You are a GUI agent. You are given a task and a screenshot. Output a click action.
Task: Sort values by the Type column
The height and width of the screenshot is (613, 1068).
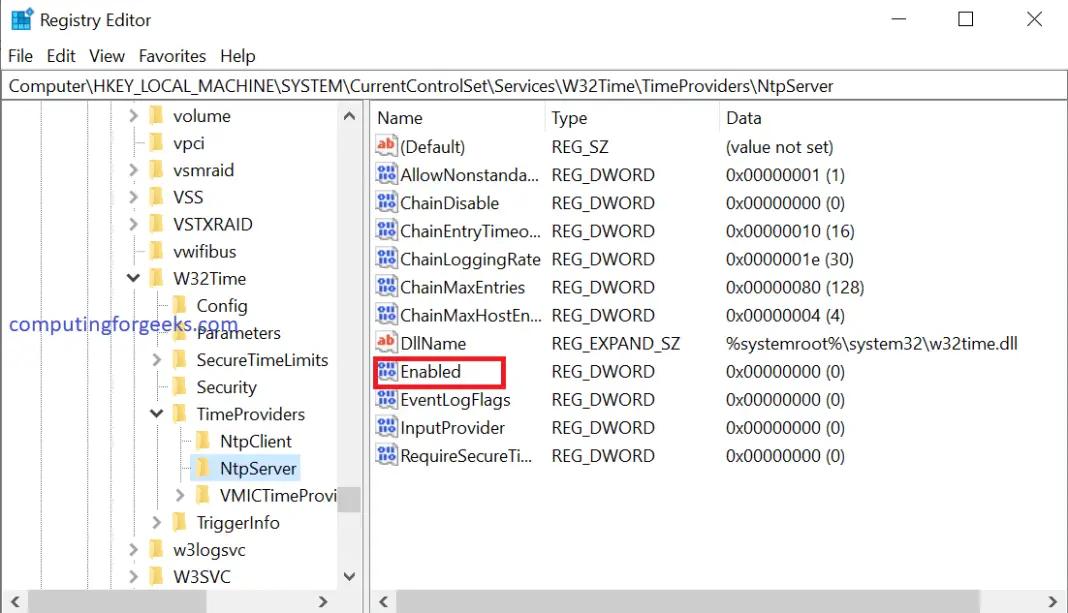569,118
